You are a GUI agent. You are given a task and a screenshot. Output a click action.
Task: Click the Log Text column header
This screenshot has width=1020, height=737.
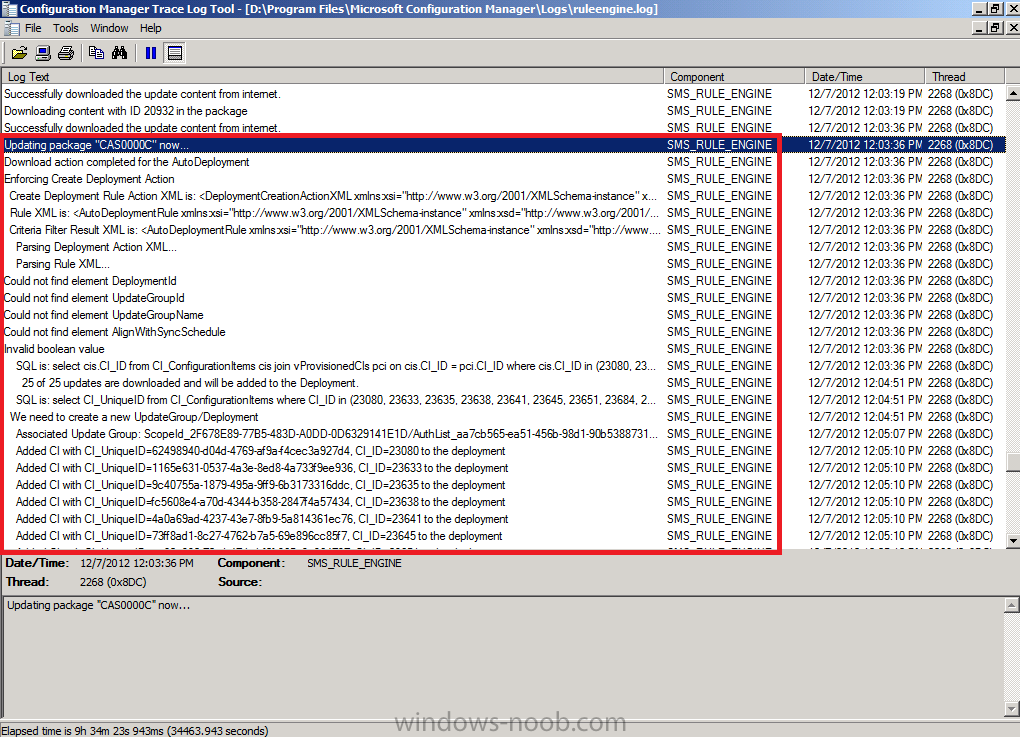332,76
